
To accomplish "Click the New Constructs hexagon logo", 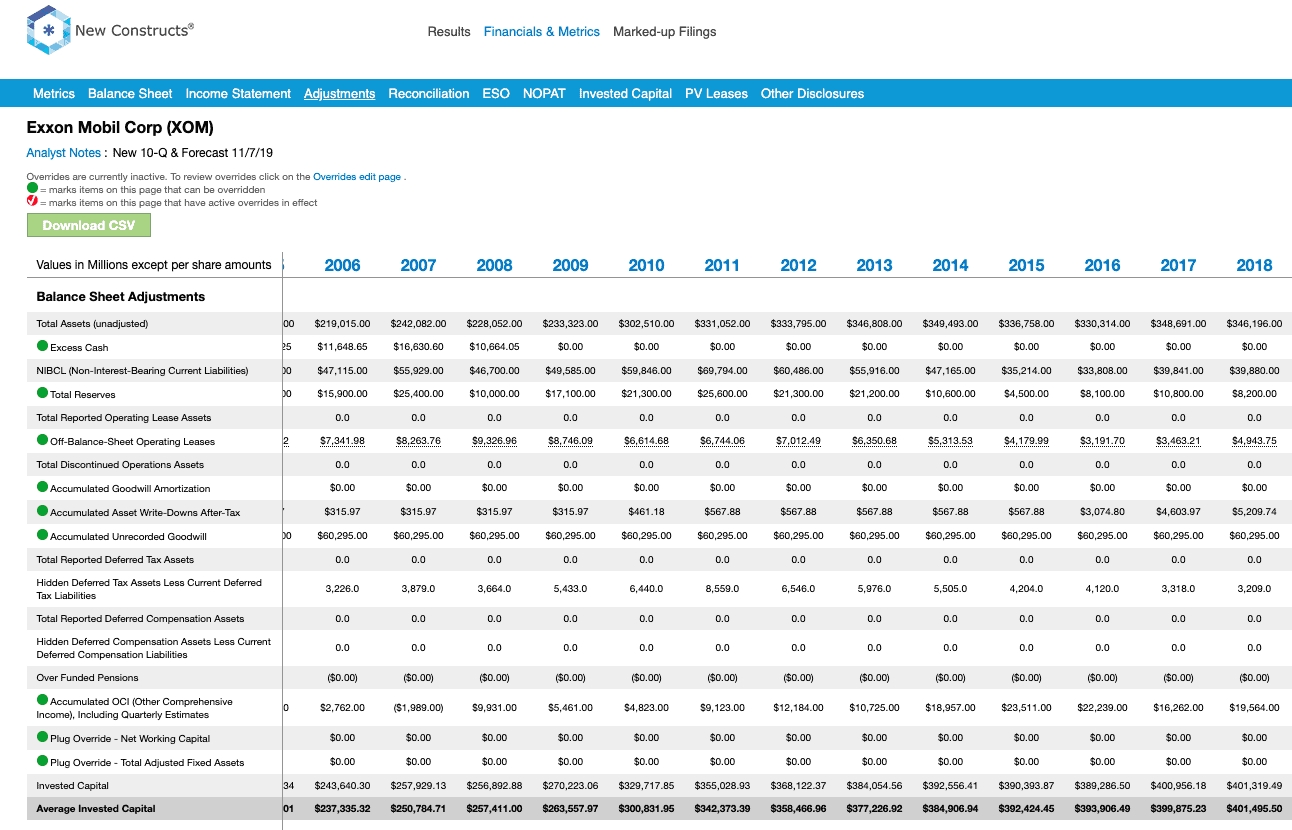I will 48,31.
